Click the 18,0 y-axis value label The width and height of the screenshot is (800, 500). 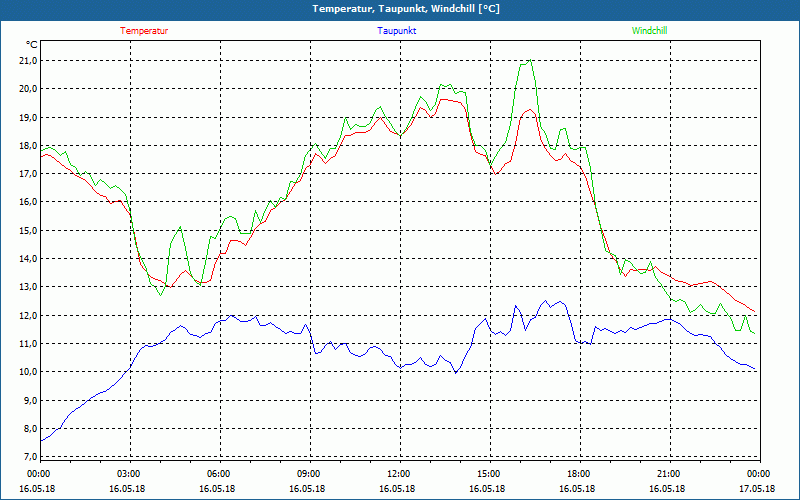[27, 145]
